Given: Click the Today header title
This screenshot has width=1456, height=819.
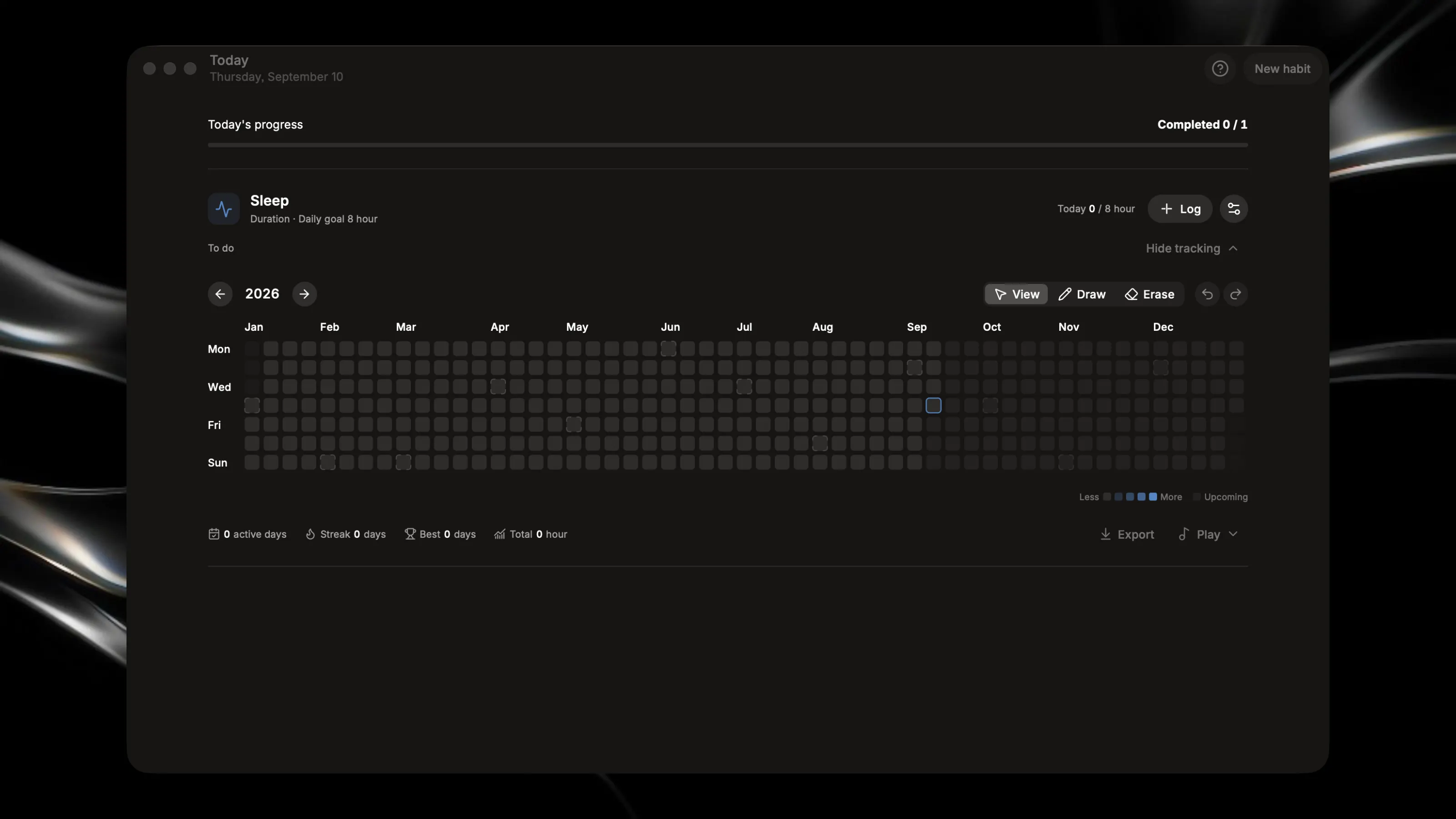Looking at the screenshot, I should [229, 61].
